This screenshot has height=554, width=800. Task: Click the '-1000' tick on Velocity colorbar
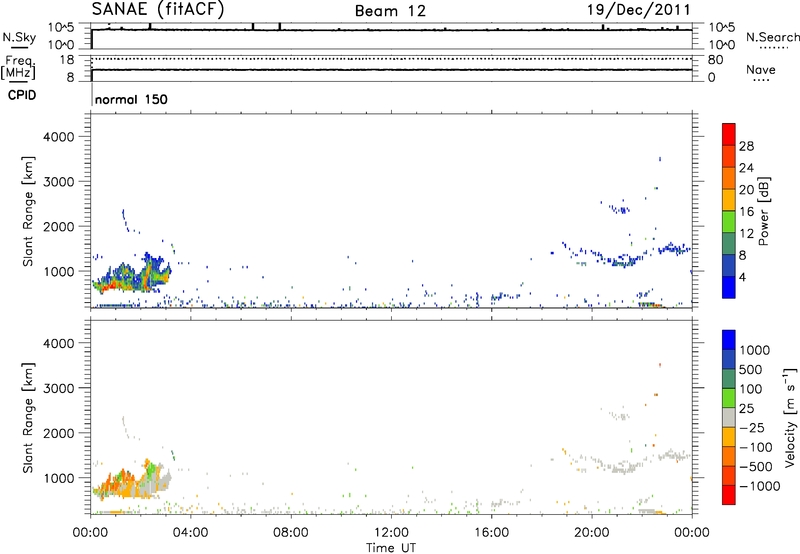(x=759, y=486)
